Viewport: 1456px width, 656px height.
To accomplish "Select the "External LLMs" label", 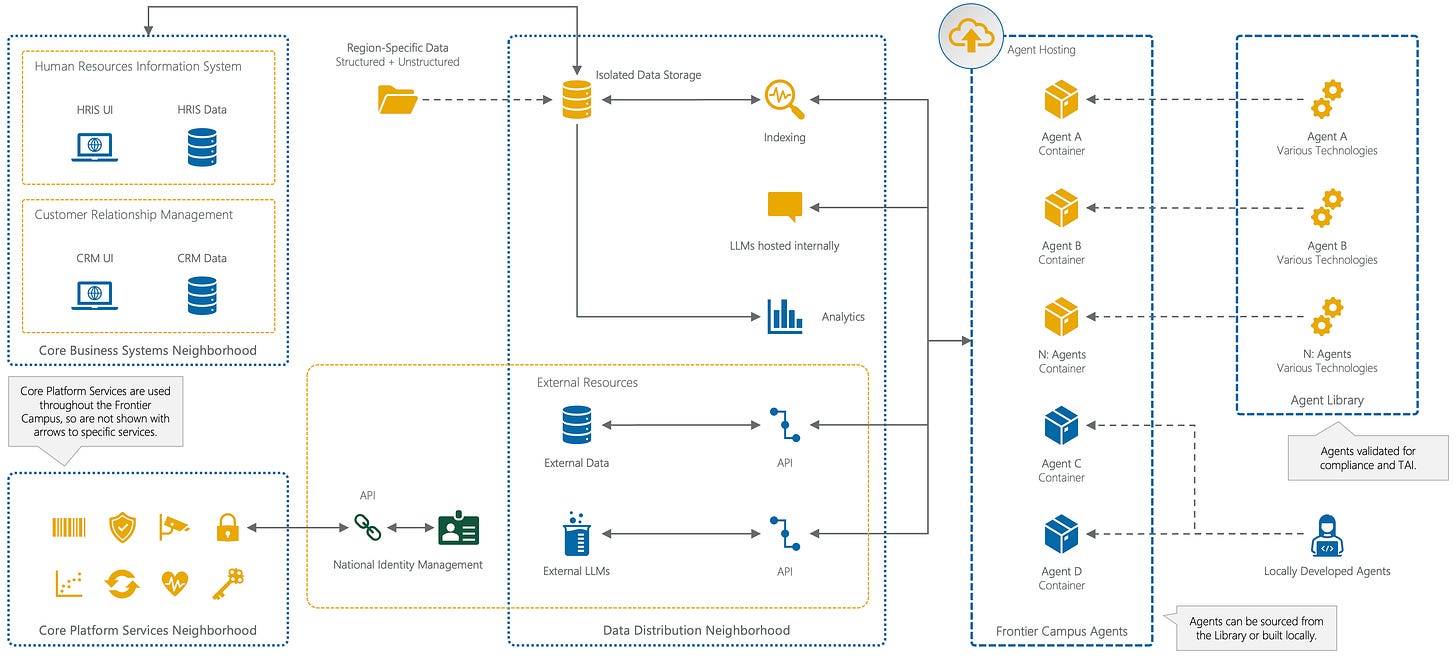I will tap(577, 572).
